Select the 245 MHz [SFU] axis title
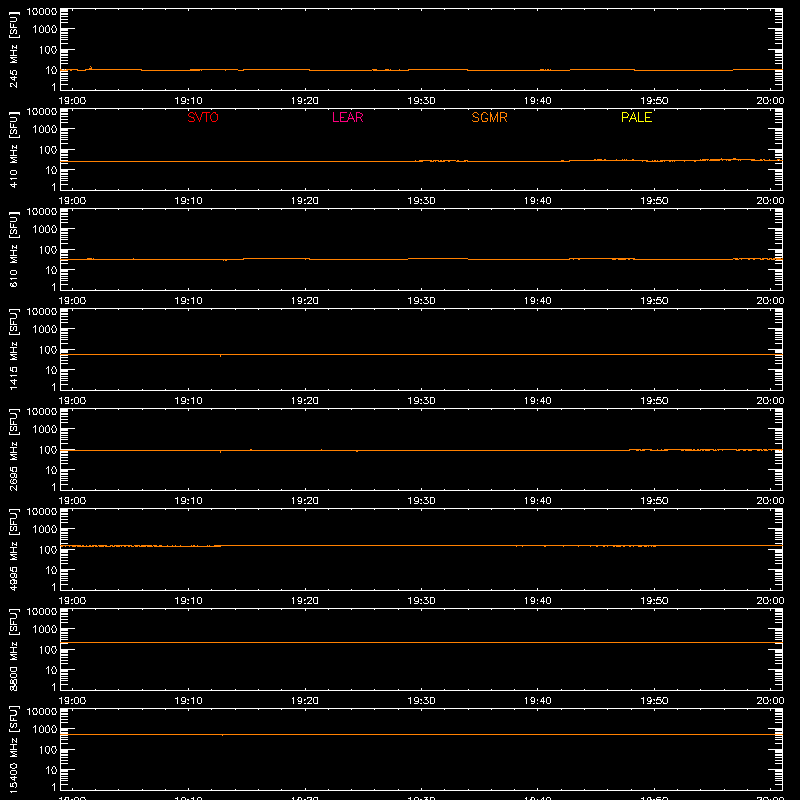The width and height of the screenshot is (800, 800). [x=13, y=49]
